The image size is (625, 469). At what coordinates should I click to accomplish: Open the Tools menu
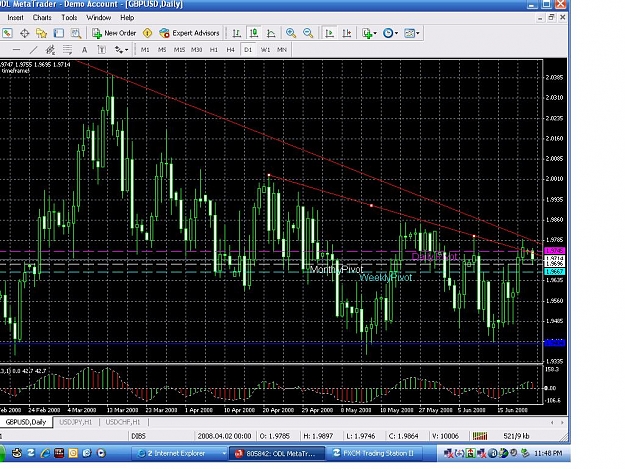69,18
